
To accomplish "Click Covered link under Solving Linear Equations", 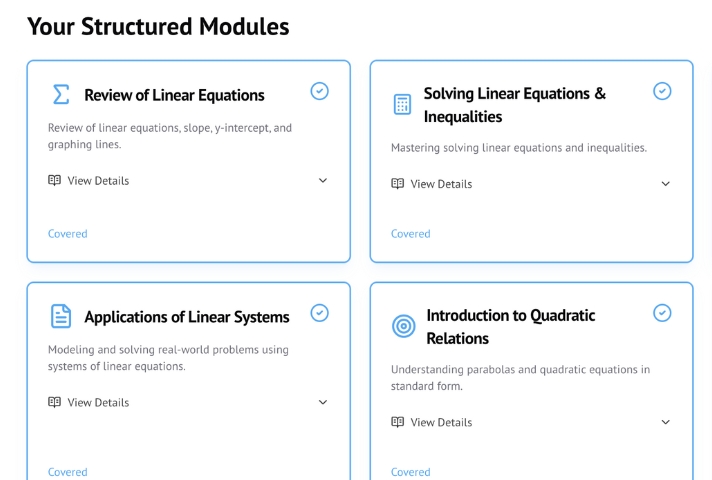I will (x=411, y=234).
